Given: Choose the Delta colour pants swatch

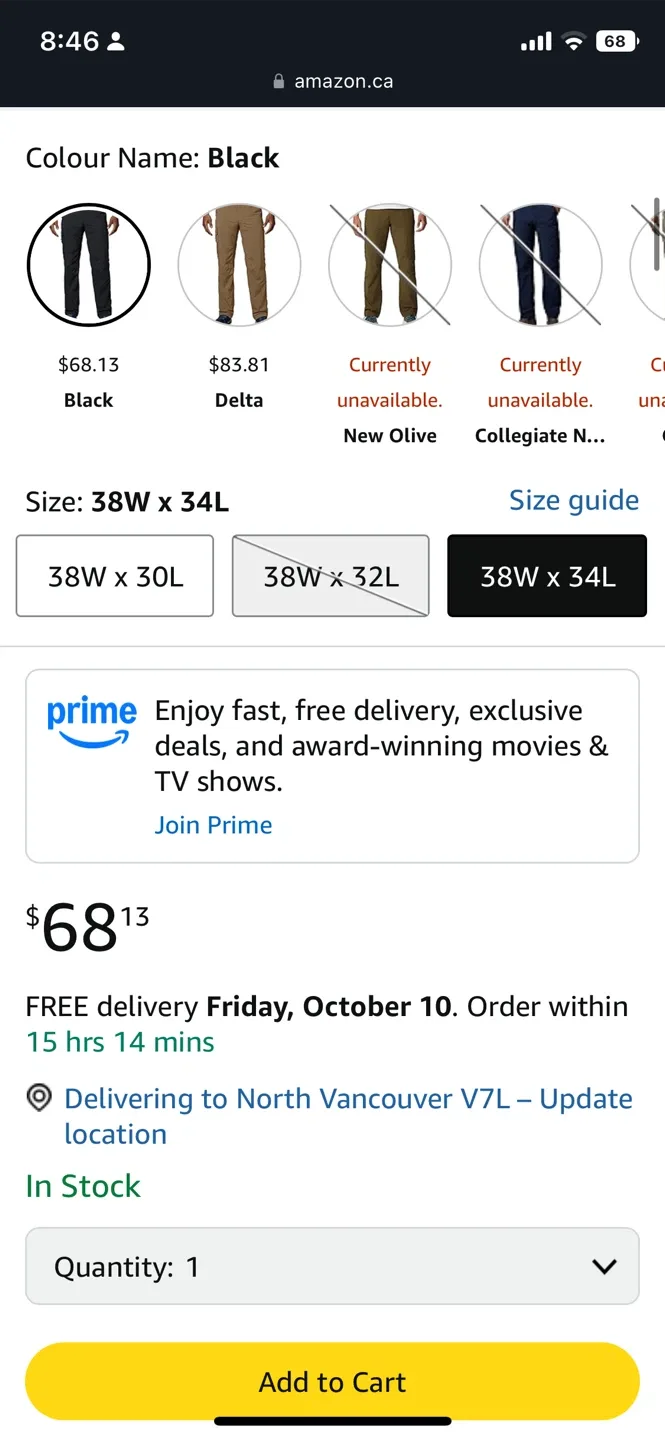Looking at the screenshot, I should pyautogui.click(x=239, y=265).
